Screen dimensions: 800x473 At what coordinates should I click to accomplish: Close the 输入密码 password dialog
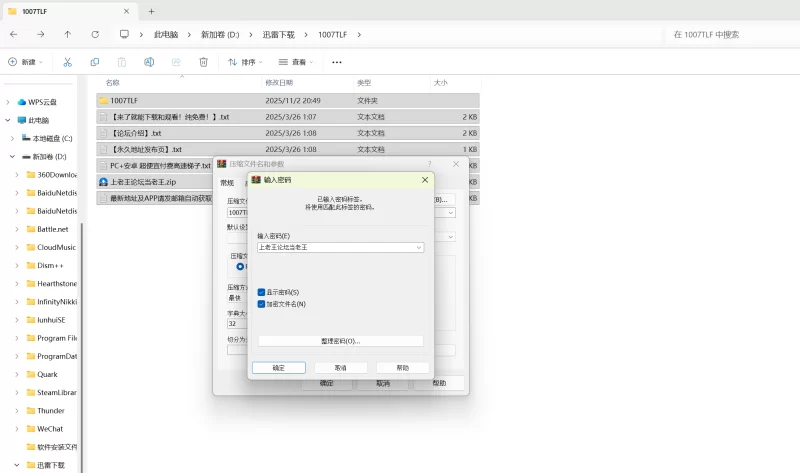coord(424,180)
